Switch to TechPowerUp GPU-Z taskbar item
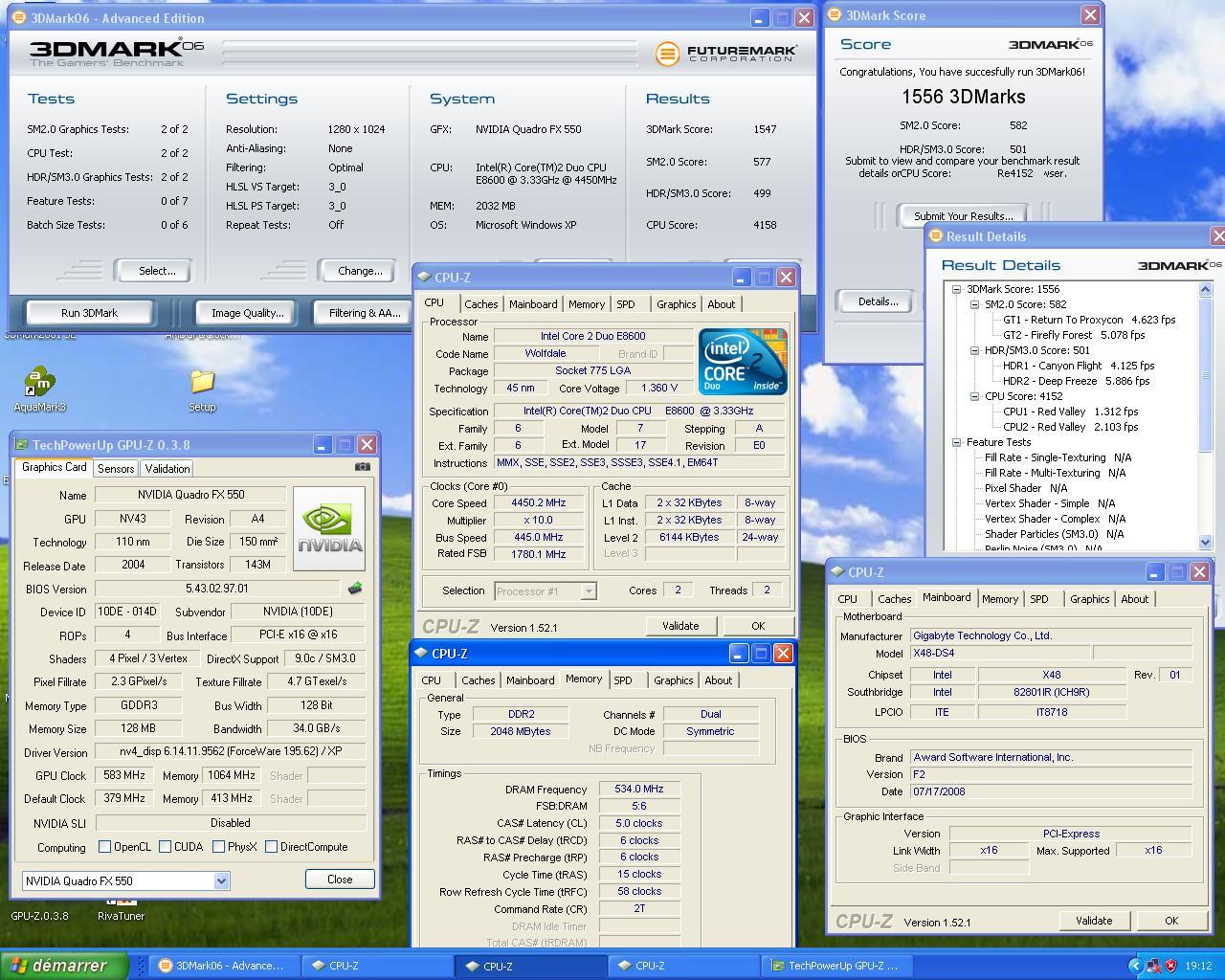 click(x=837, y=966)
